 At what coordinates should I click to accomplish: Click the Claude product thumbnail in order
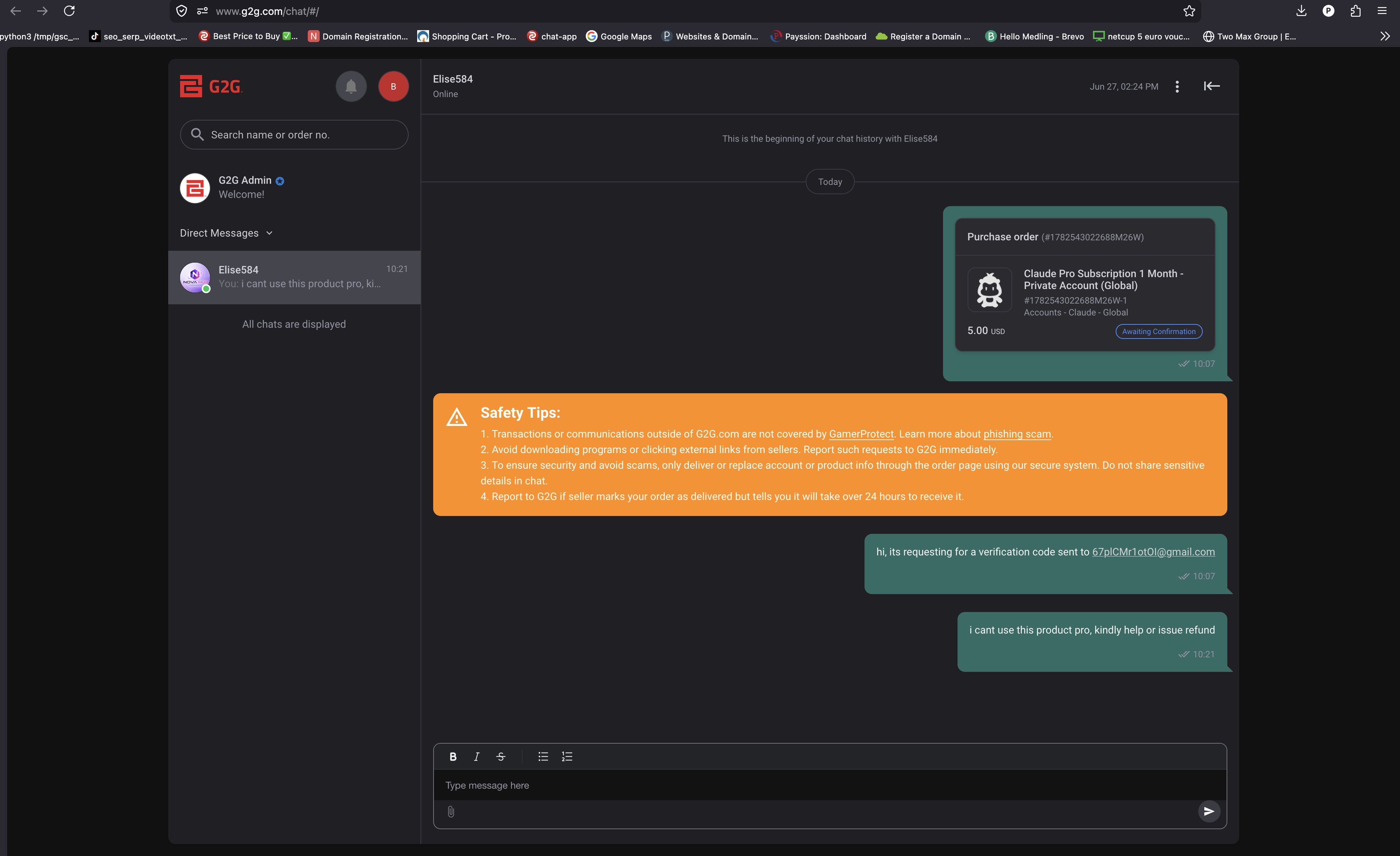989,290
